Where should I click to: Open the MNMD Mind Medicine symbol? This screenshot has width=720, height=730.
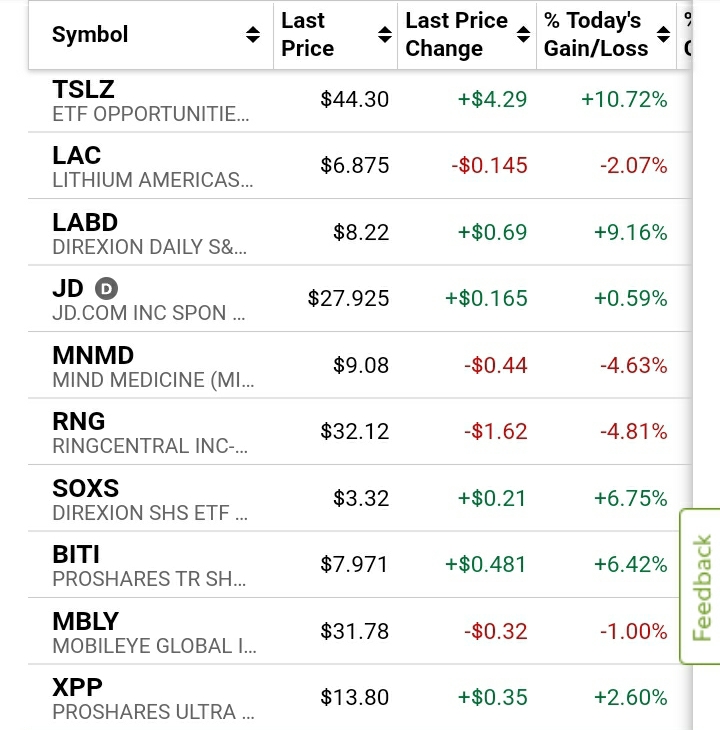coord(93,355)
